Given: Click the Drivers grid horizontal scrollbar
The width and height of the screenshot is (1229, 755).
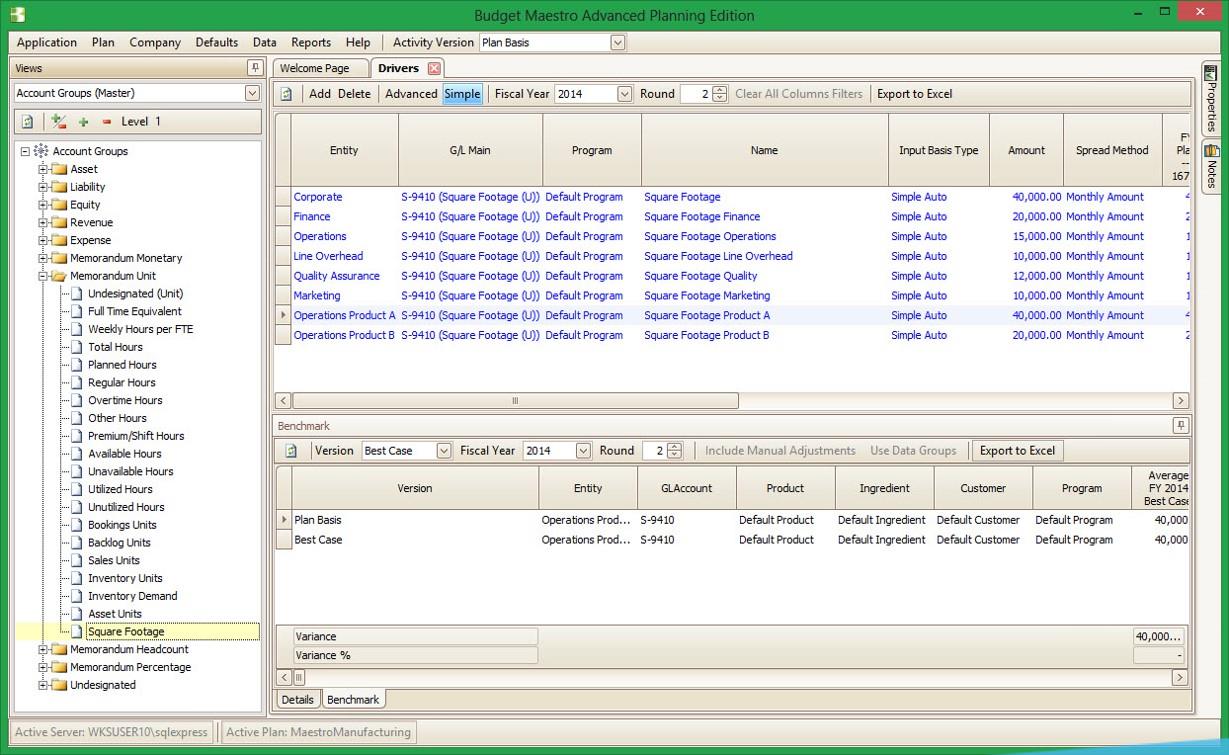Looking at the screenshot, I should pyautogui.click(x=515, y=401).
